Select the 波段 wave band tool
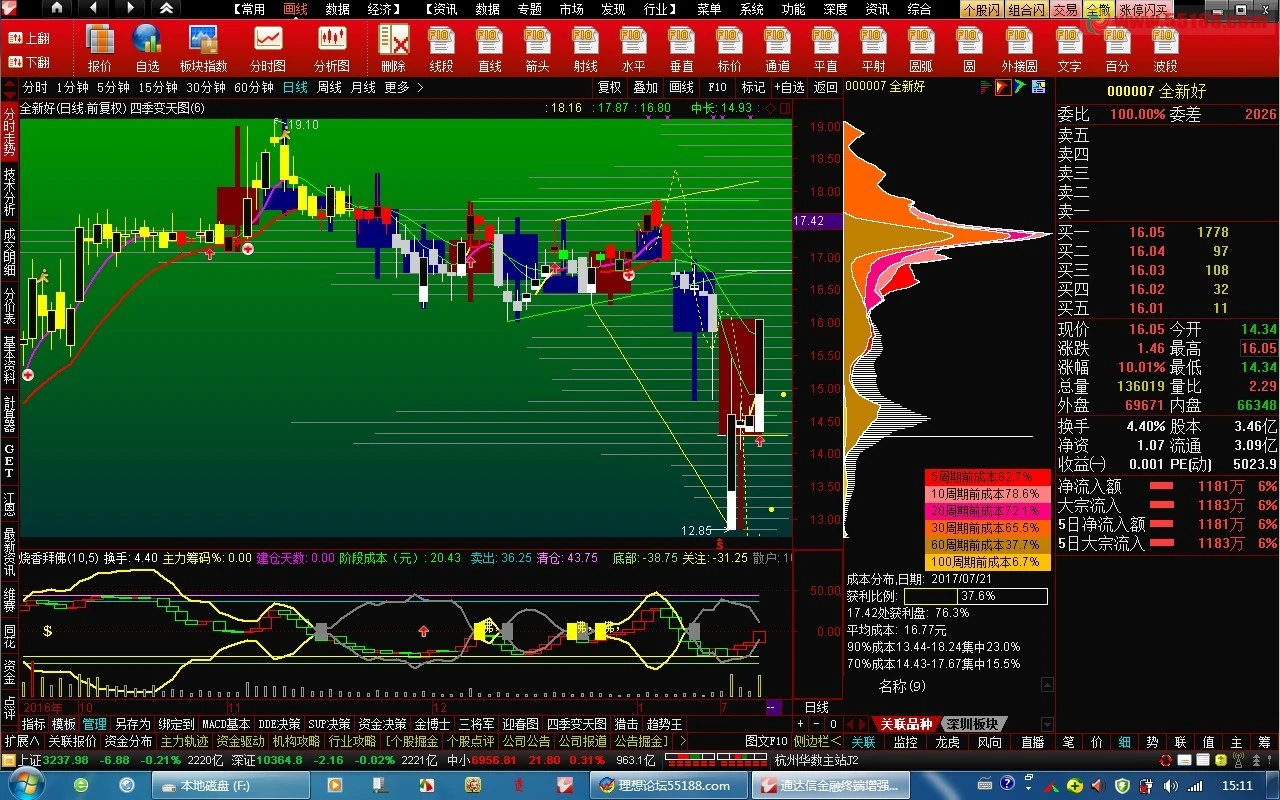 coord(1165,48)
